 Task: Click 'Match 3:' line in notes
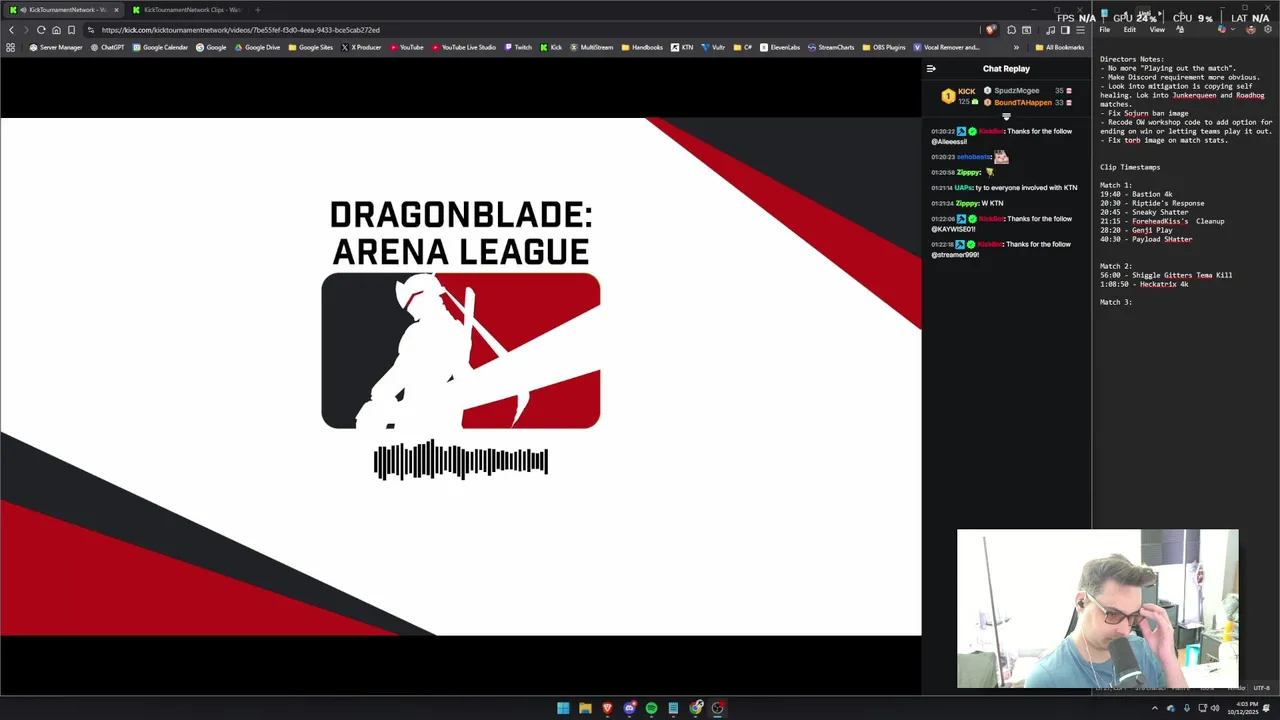click(x=1116, y=302)
